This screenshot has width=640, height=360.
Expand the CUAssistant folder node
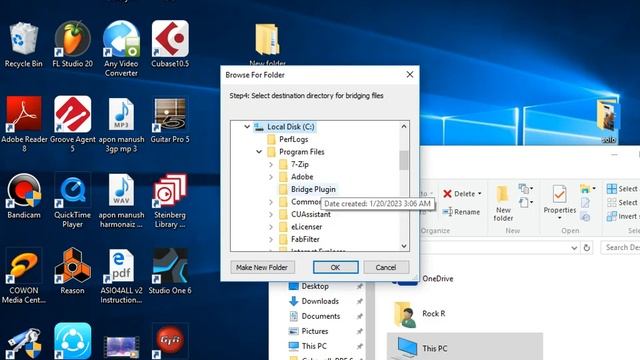[271, 215]
